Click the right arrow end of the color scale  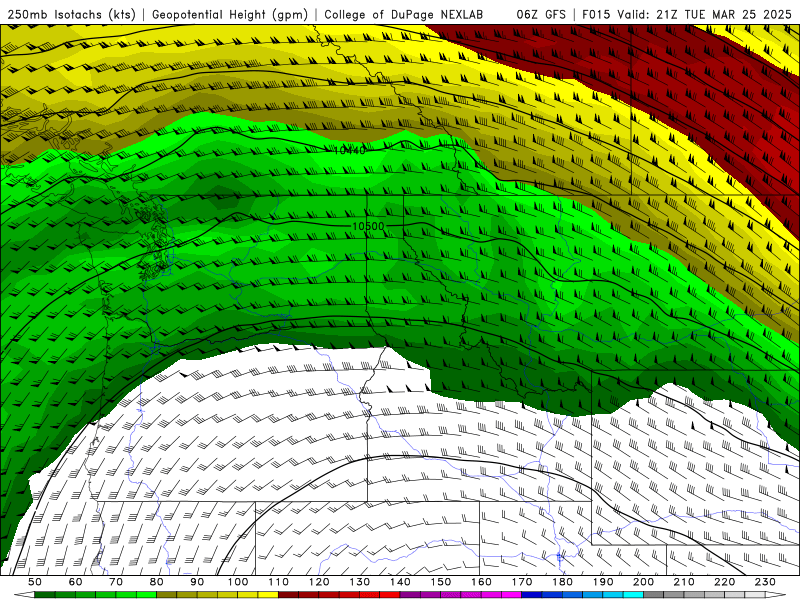pyautogui.click(x=776, y=595)
